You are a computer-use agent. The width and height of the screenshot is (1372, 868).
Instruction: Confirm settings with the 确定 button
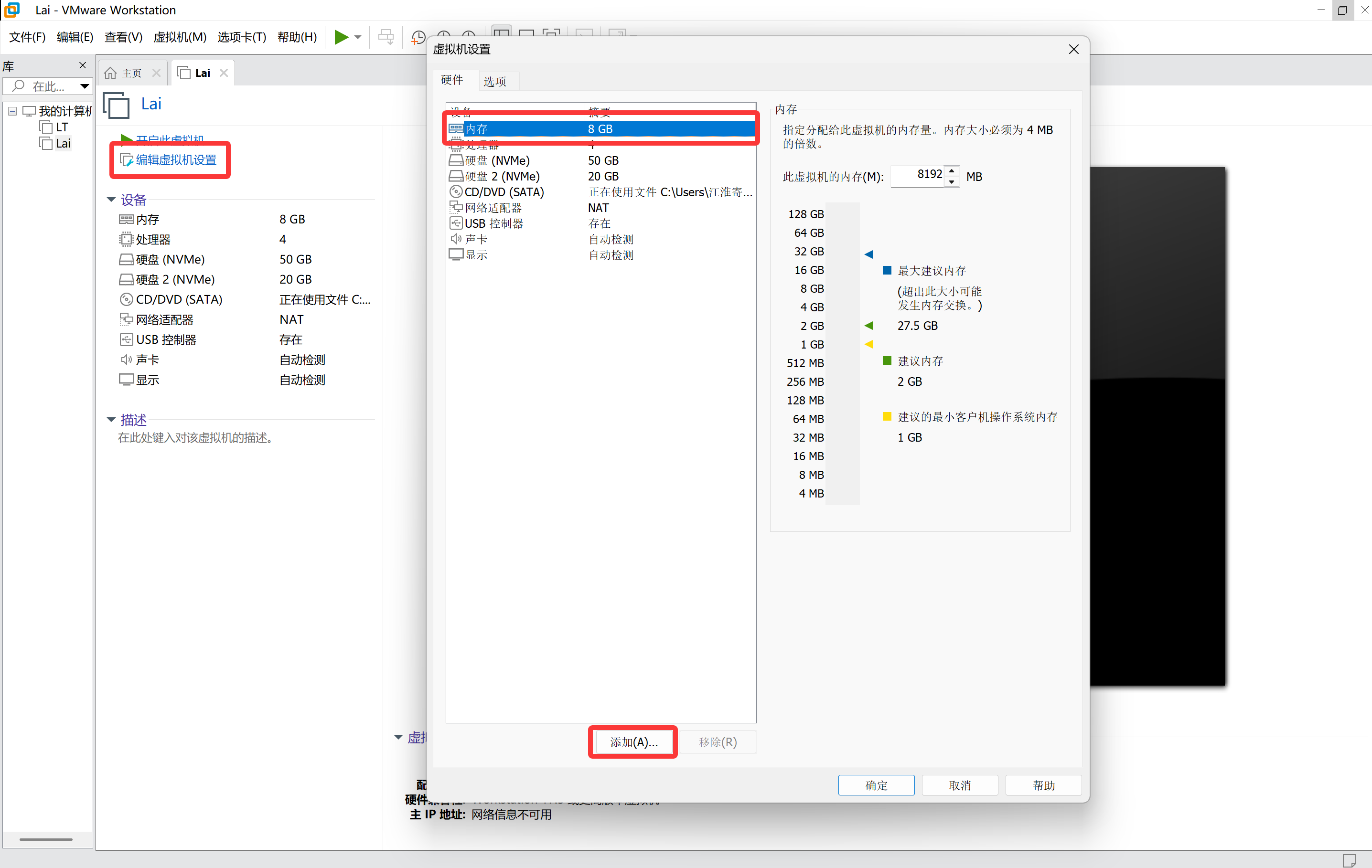876,785
